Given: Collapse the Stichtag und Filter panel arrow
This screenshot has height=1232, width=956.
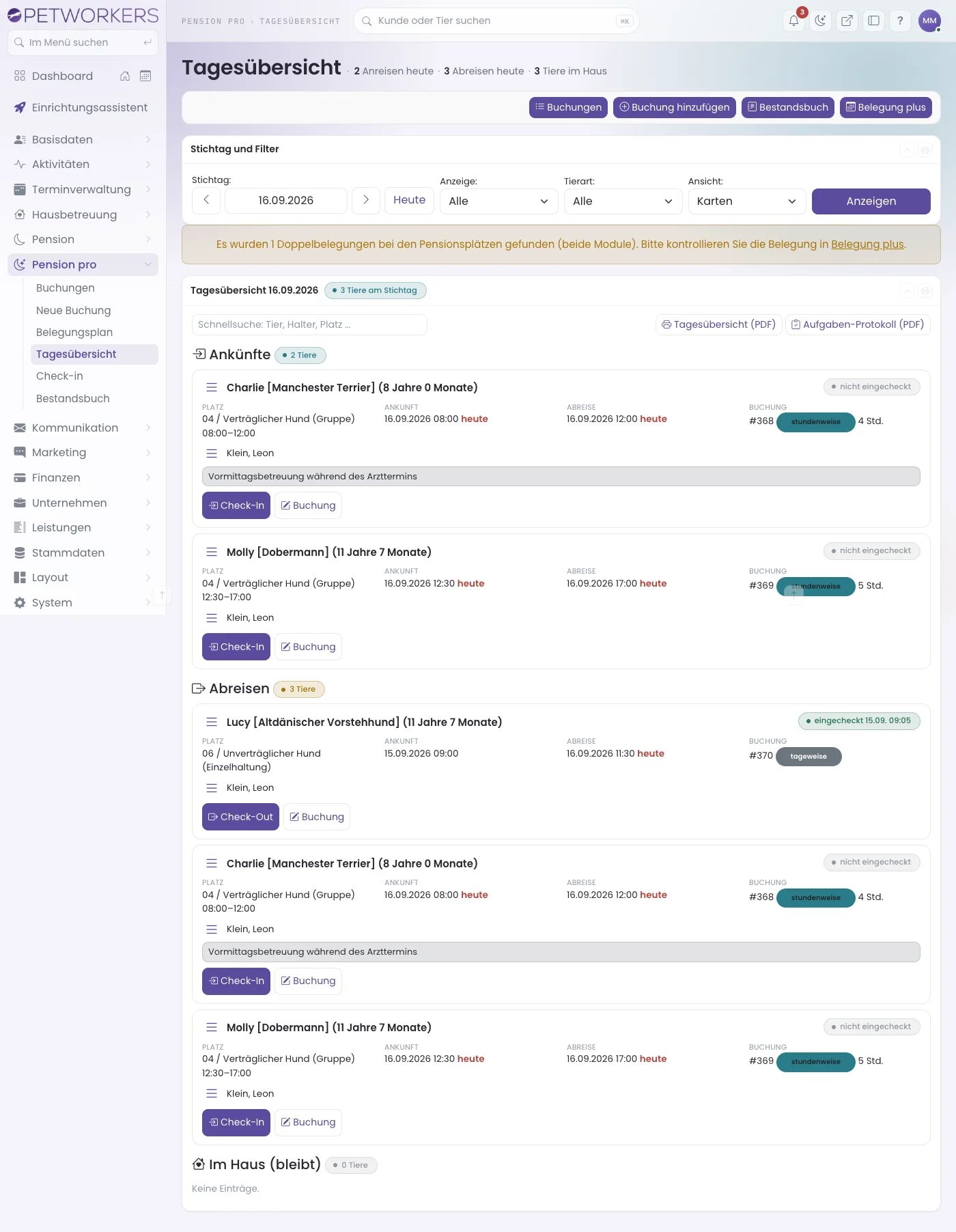Looking at the screenshot, I should pos(907,150).
